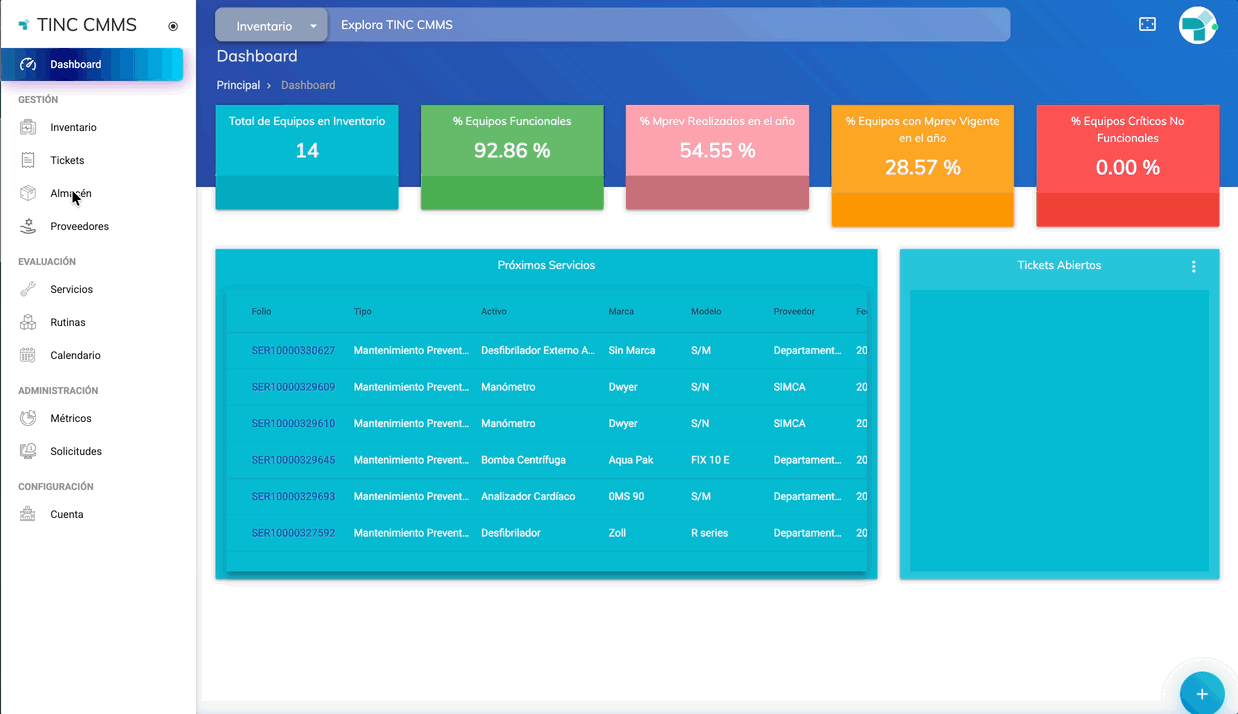This screenshot has width=1238, height=714.
Task: Toggle fullscreen mode icon in top bar
Action: click(1147, 24)
